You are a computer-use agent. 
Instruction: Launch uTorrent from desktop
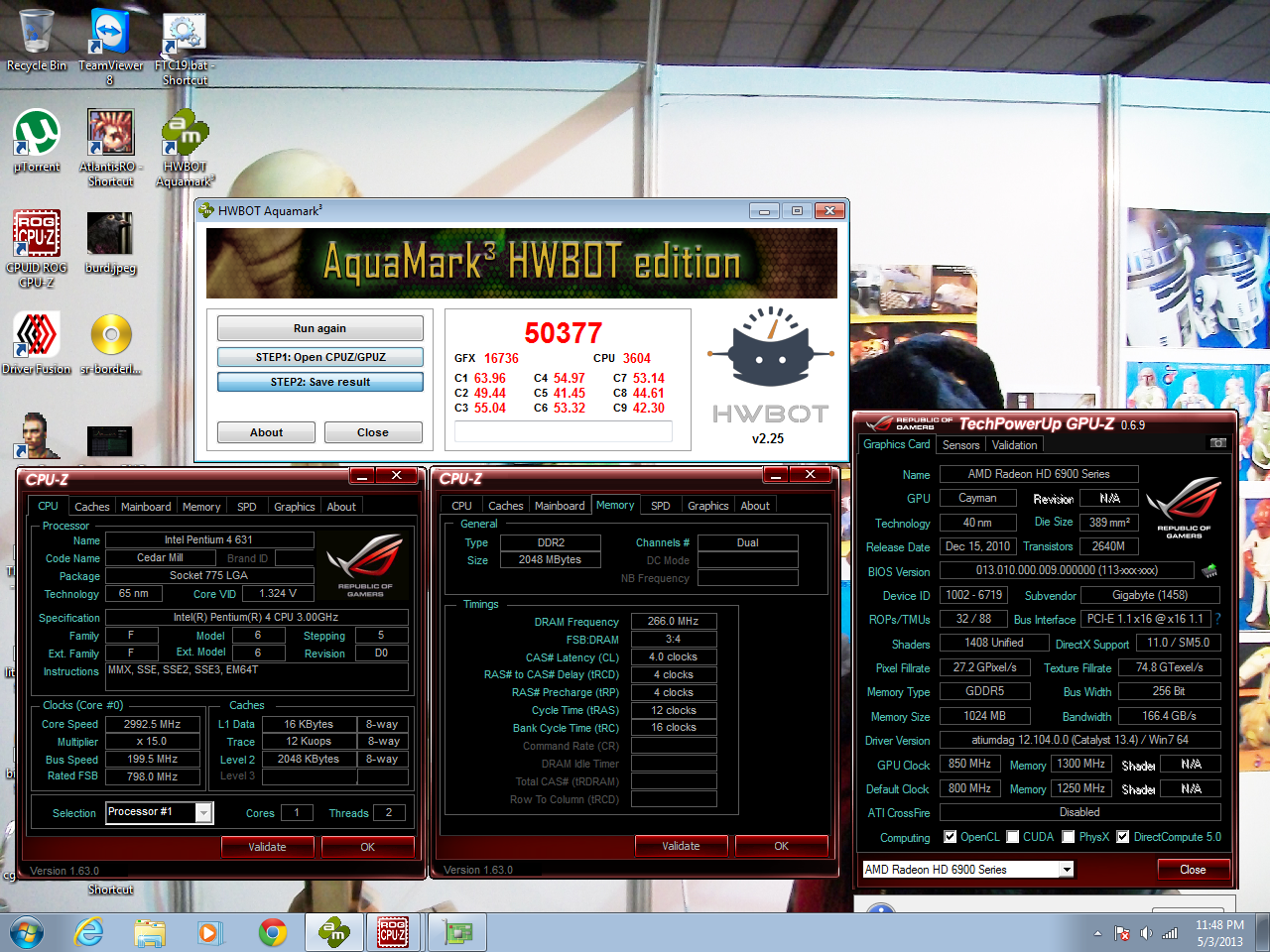click(37, 141)
